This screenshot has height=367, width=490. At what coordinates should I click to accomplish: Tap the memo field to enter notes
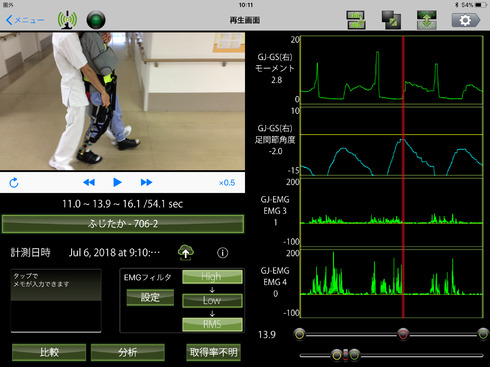click(56, 301)
